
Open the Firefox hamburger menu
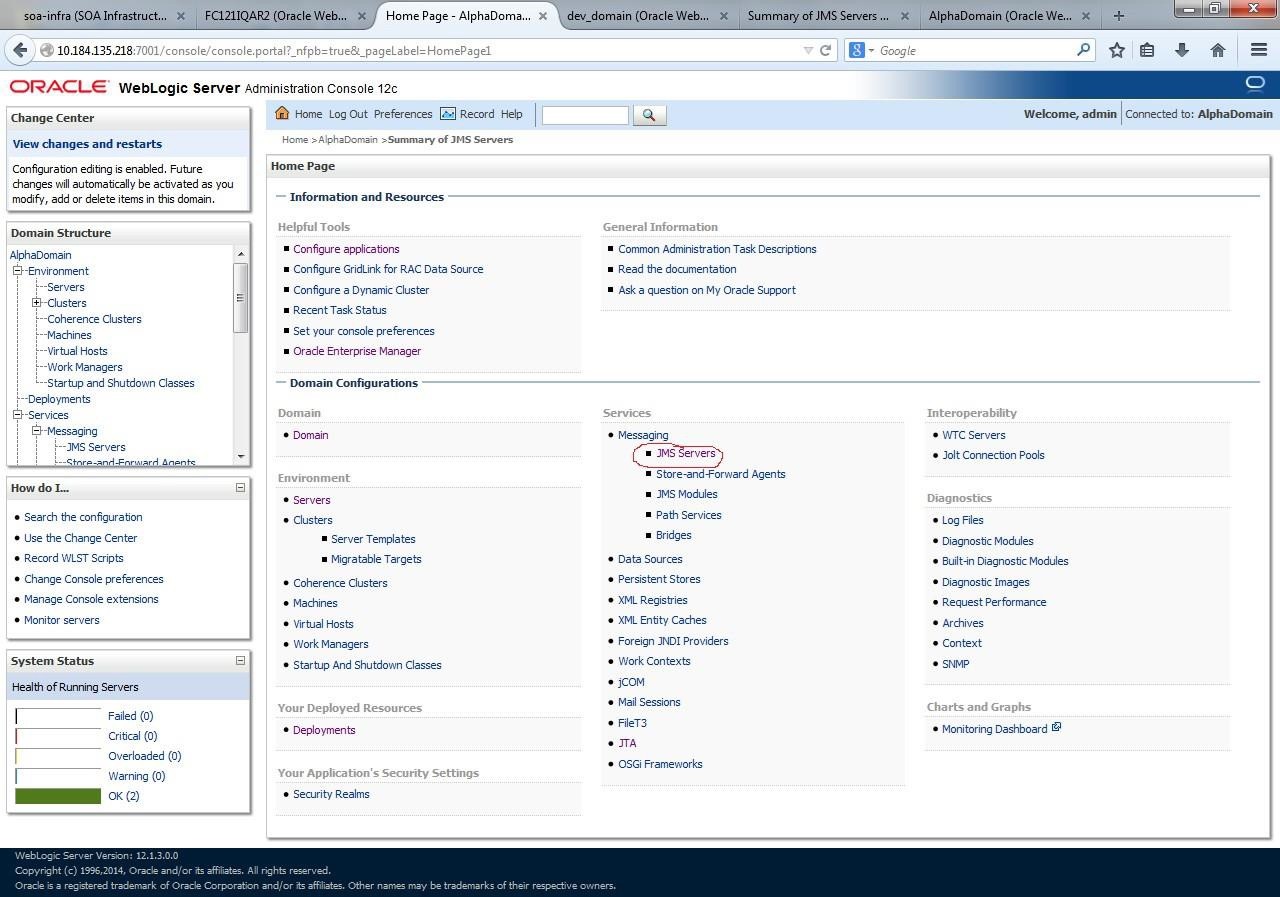point(1259,50)
